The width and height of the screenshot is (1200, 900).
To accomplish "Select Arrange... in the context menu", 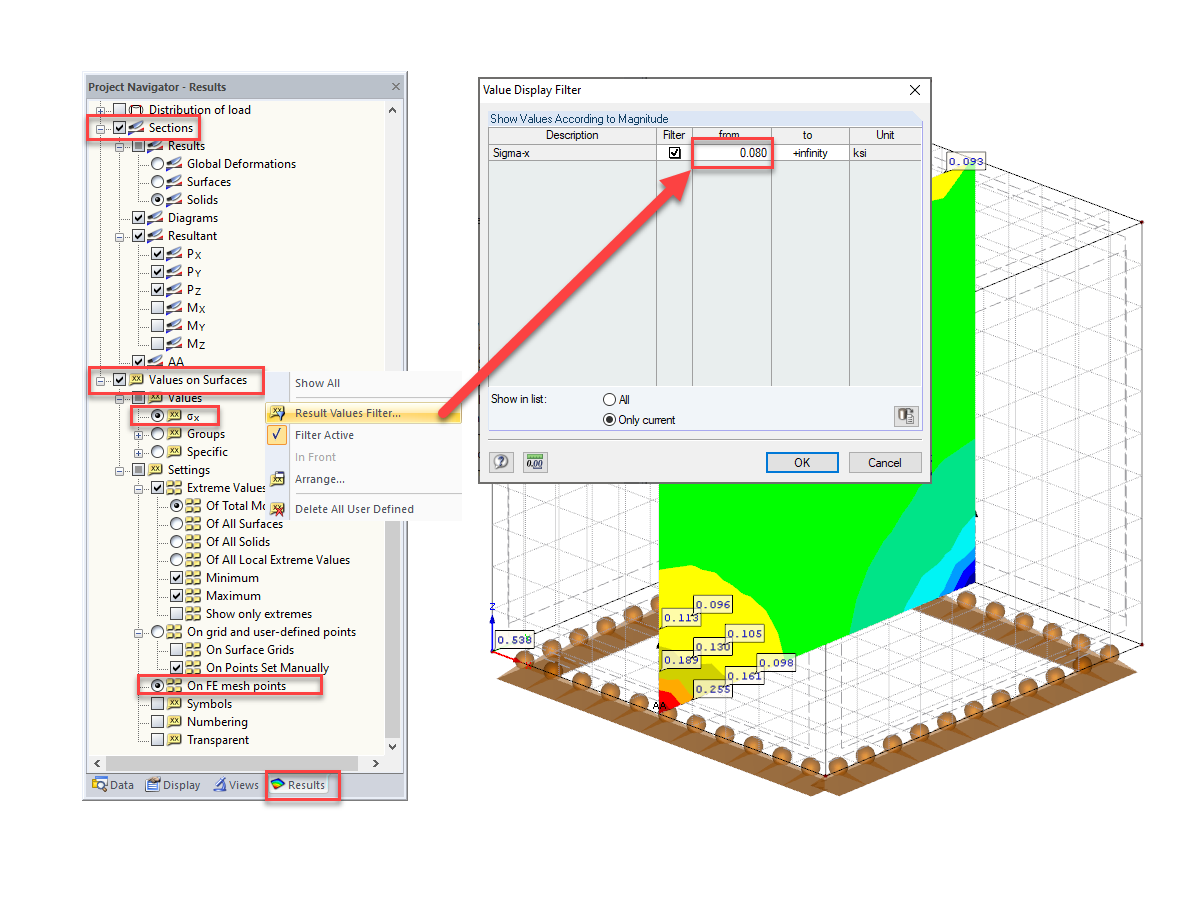I will (320, 479).
